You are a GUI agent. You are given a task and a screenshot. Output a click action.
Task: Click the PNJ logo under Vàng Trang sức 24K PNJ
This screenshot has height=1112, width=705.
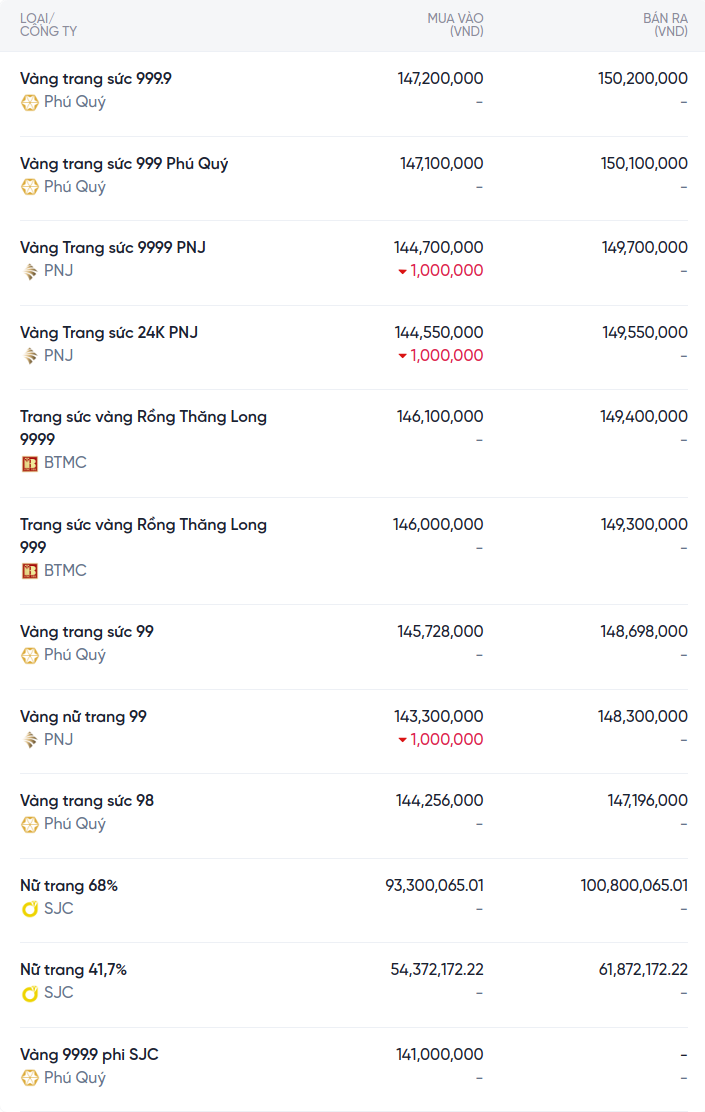[30, 356]
